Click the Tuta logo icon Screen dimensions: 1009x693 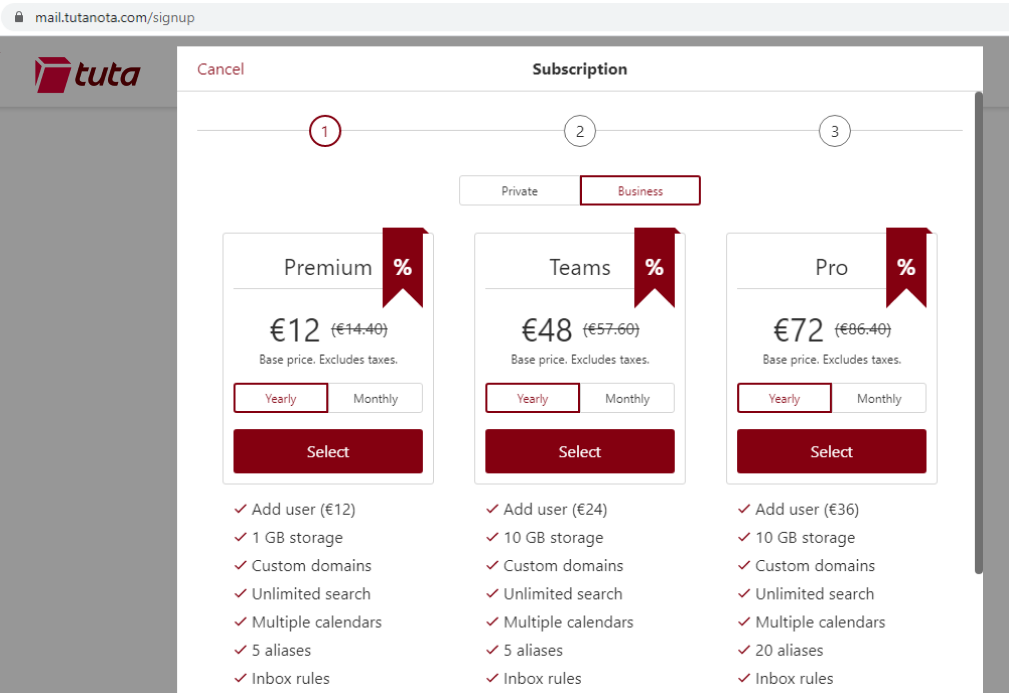pos(52,74)
